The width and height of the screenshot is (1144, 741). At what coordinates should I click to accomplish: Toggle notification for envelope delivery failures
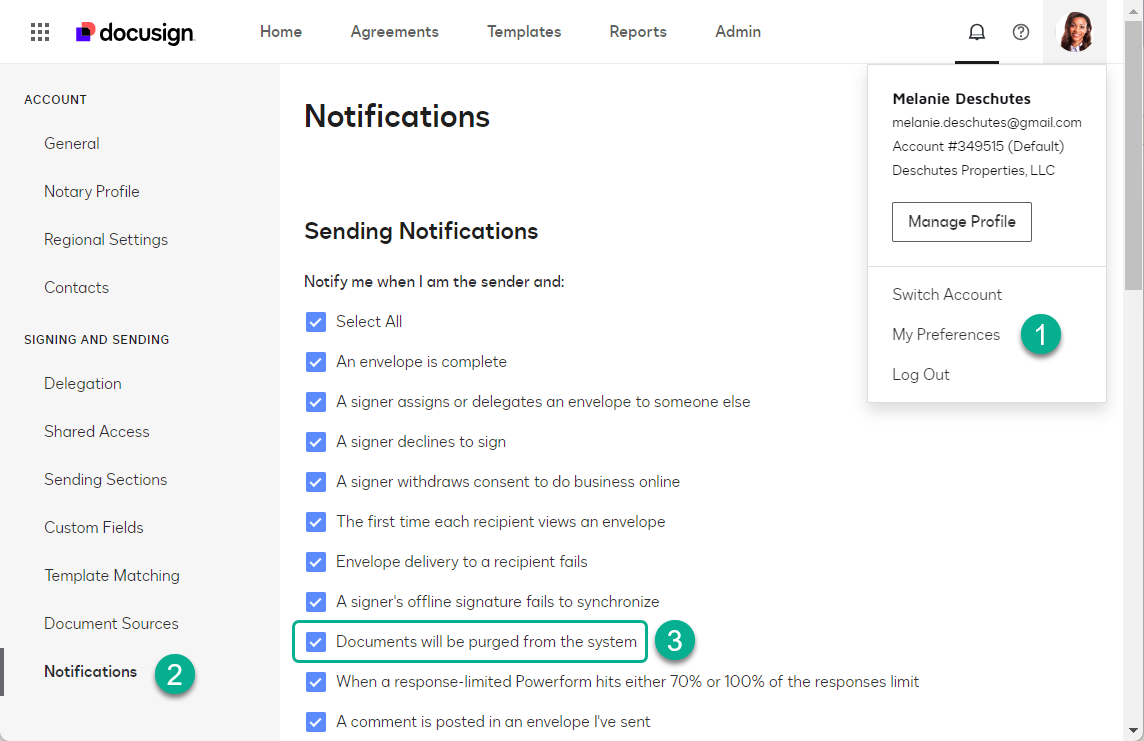pos(316,561)
